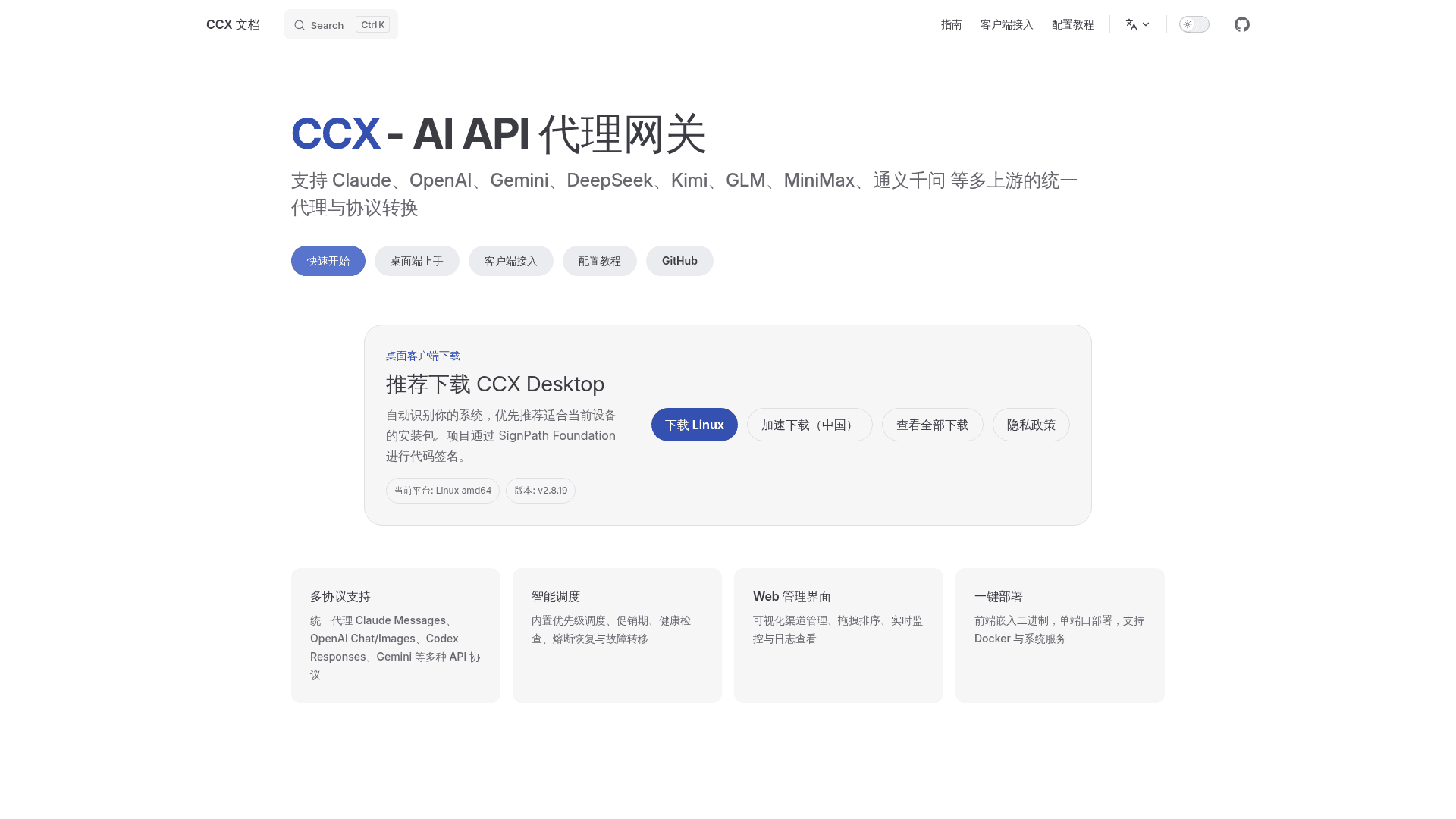Screen dimensions: 1456x819
Task: Click the CCX - AI API 代理网关 title
Action: click(499, 134)
